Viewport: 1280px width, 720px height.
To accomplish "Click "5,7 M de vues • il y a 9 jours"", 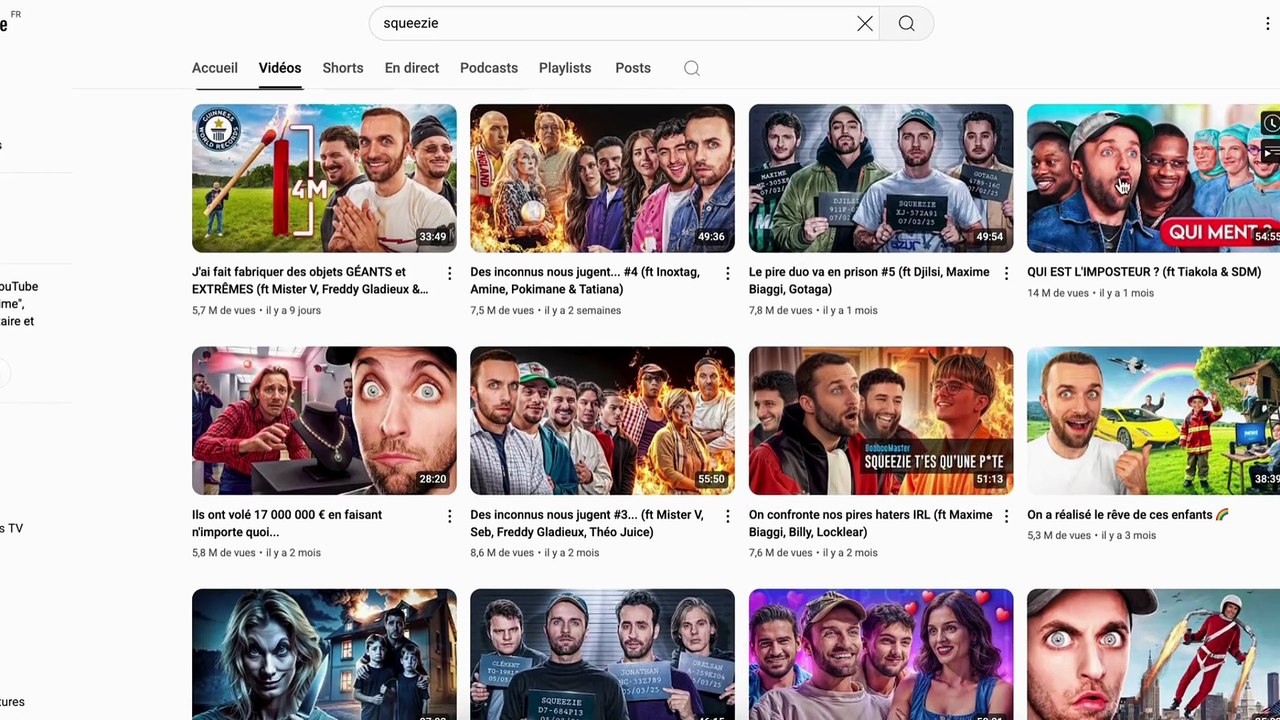I will (257, 311).
